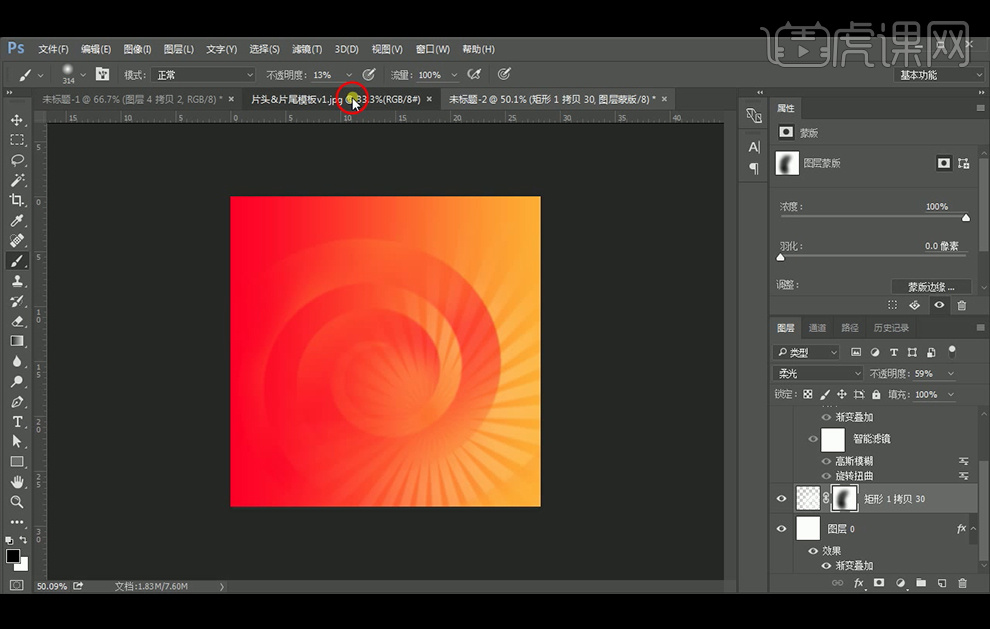Click the 浓度 slider handle
990x629 pixels.
click(966, 217)
